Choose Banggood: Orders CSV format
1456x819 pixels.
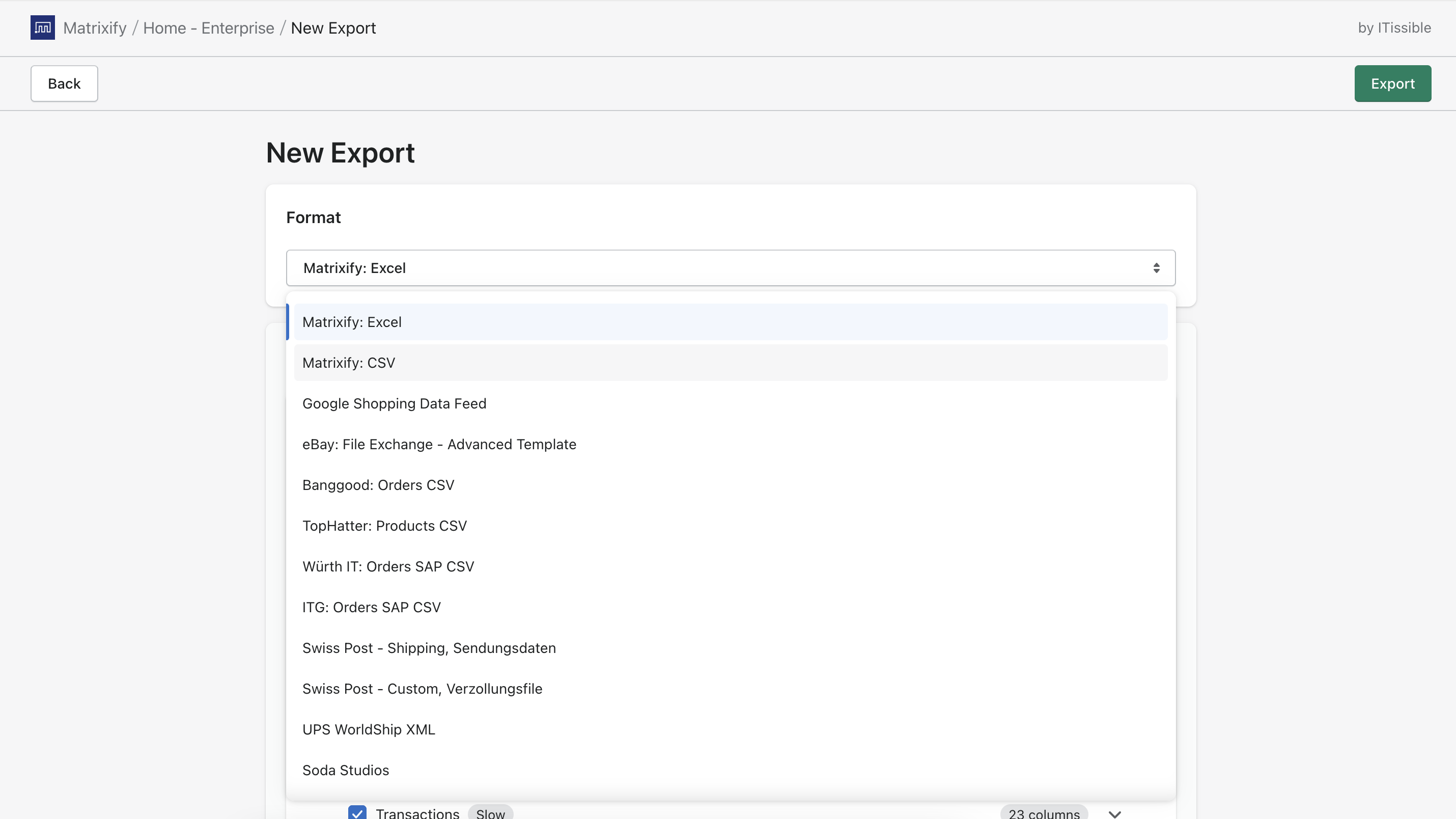click(x=731, y=485)
